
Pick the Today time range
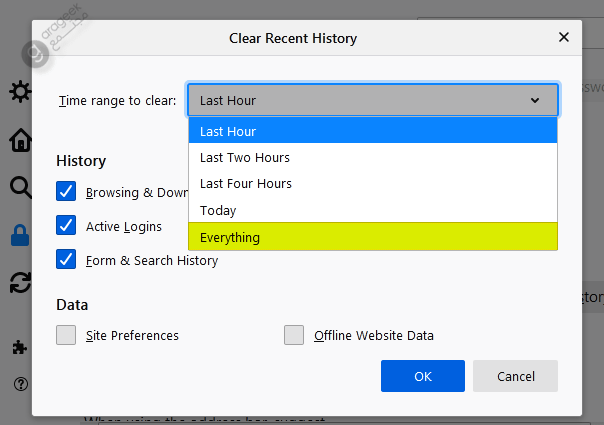click(x=372, y=210)
